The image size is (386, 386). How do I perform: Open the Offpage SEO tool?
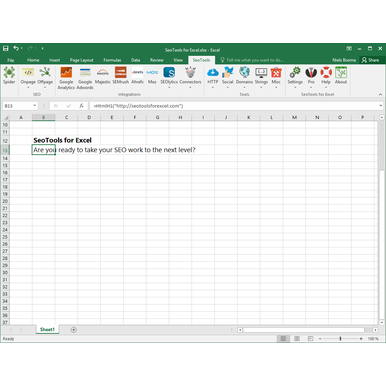pos(45,77)
